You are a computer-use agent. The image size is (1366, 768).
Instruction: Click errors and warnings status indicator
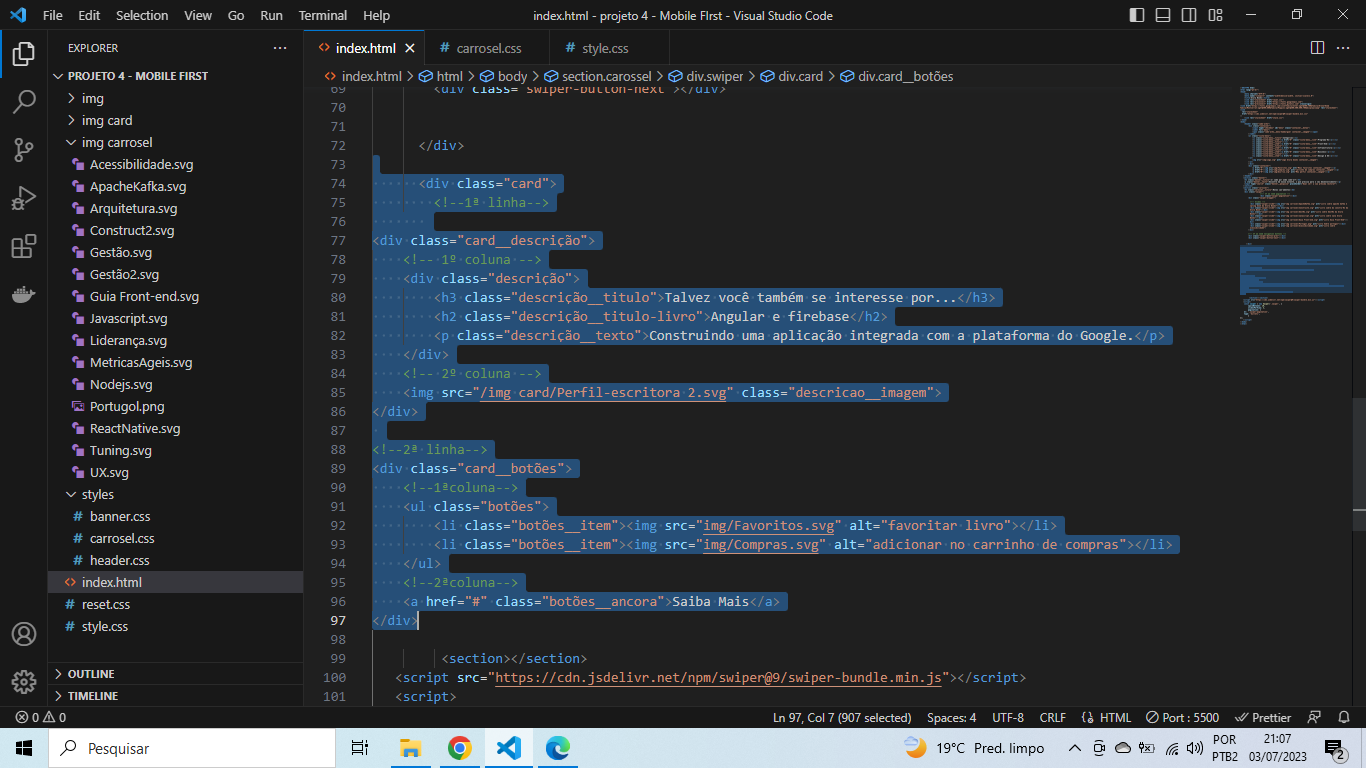(x=40, y=717)
